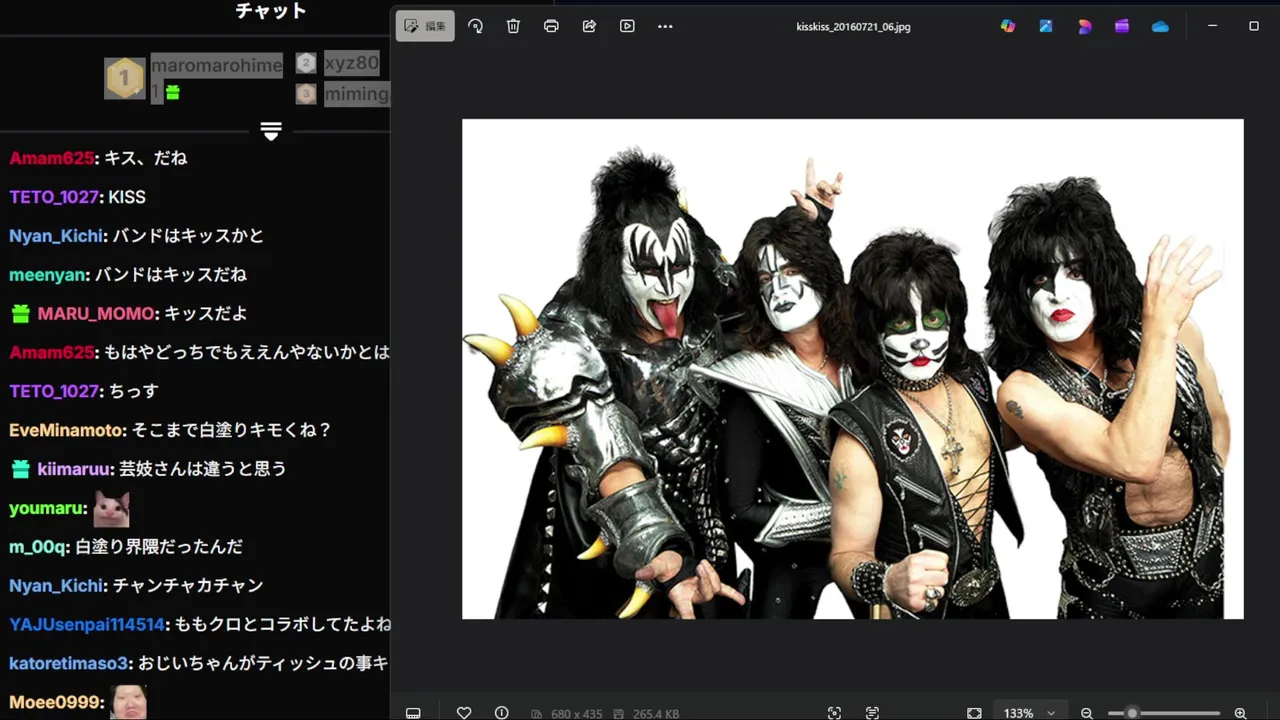The image size is (1280, 720).
Task: Click username meenyan in chat
Action: pos(47,275)
